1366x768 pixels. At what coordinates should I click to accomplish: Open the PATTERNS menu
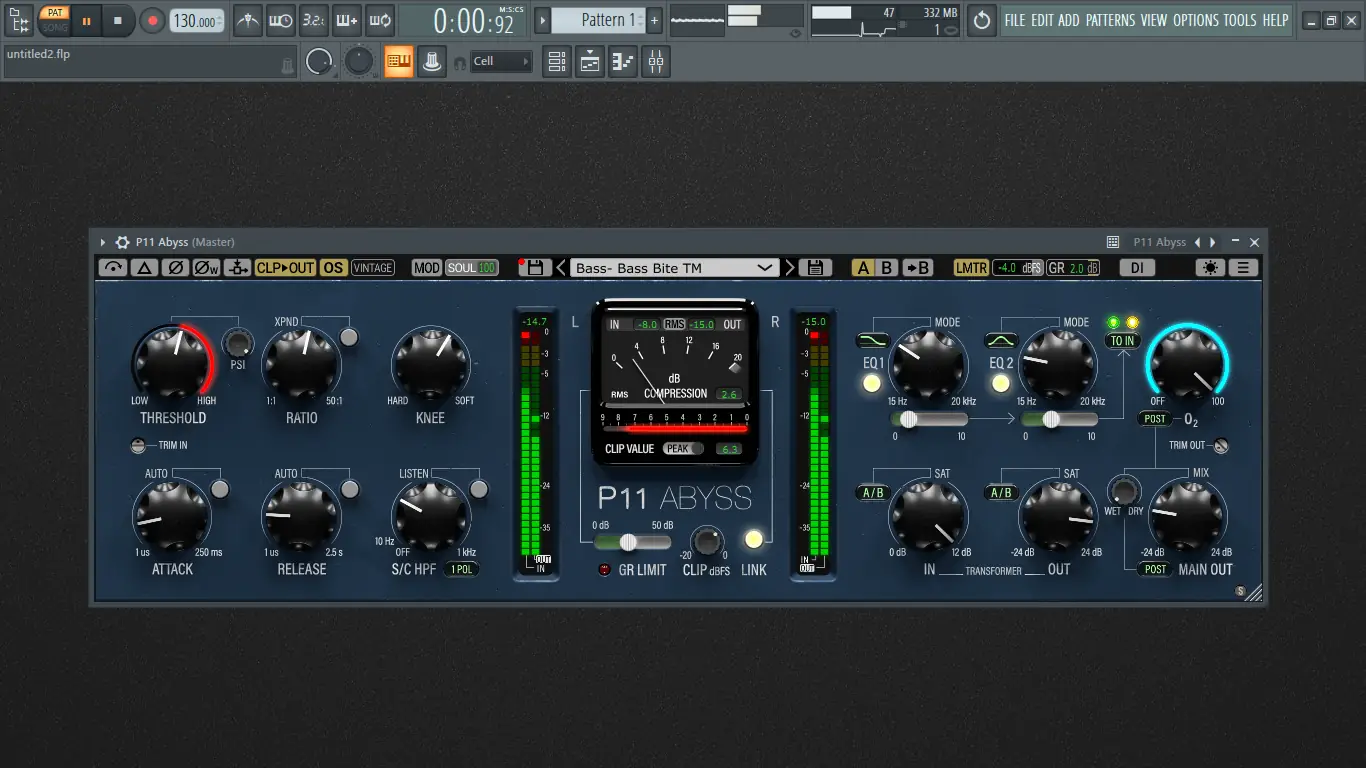[x=1110, y=20]
